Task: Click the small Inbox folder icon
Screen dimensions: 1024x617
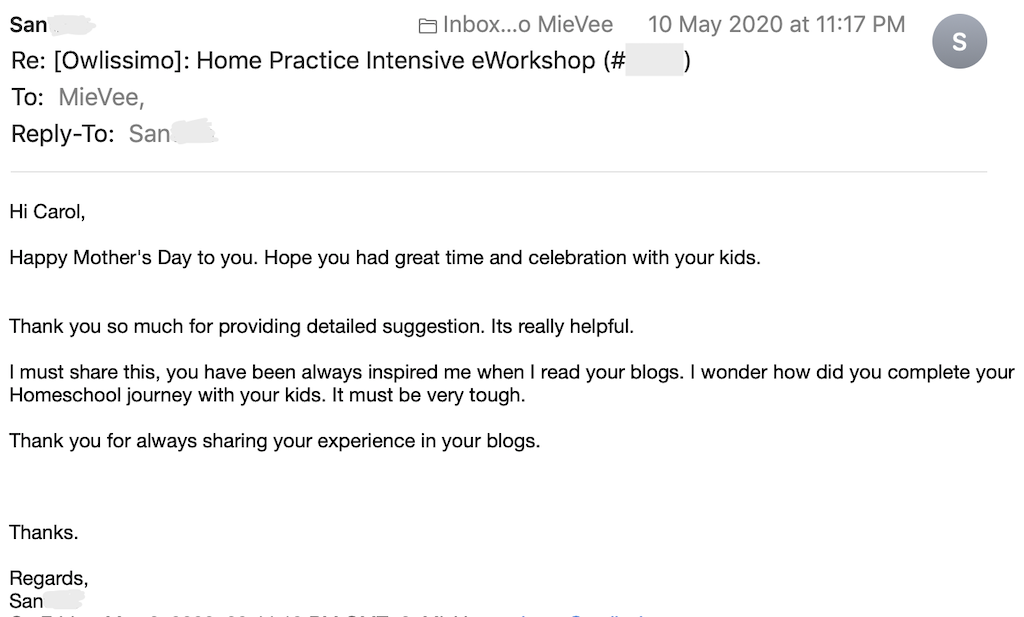Action: point(427,26)
